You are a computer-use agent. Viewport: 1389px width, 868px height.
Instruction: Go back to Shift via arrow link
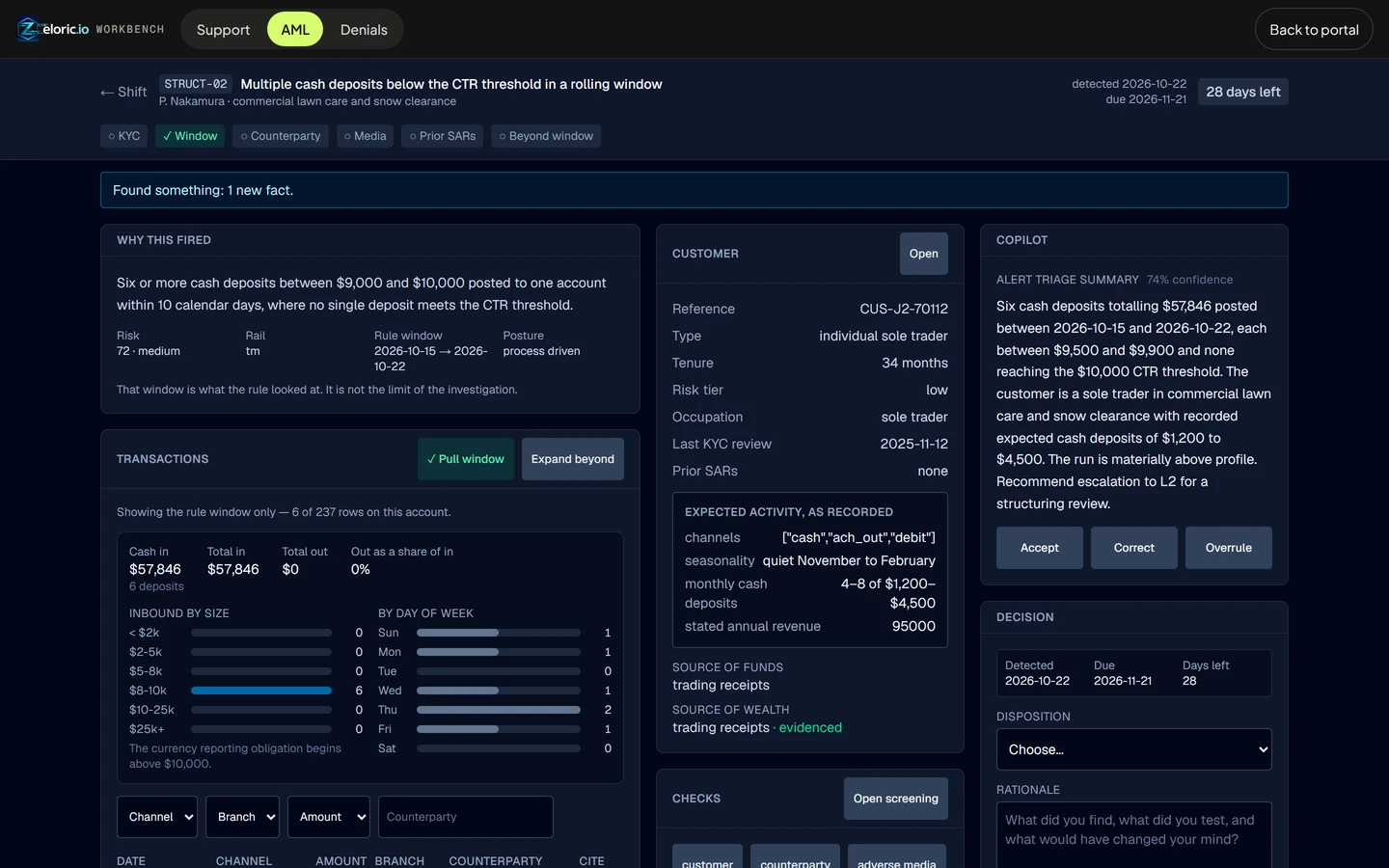tap(123, 93)
